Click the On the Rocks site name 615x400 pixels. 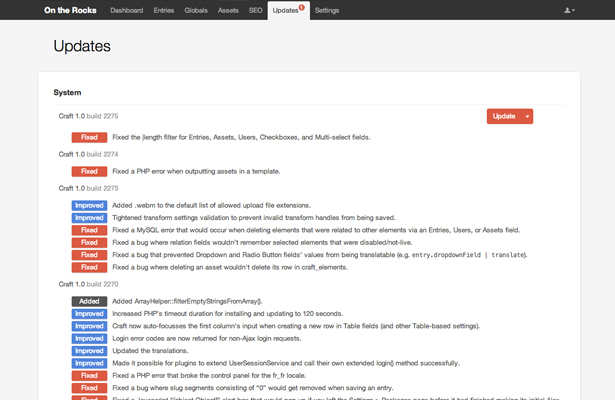pyautogui.click(x=70, y=10)
